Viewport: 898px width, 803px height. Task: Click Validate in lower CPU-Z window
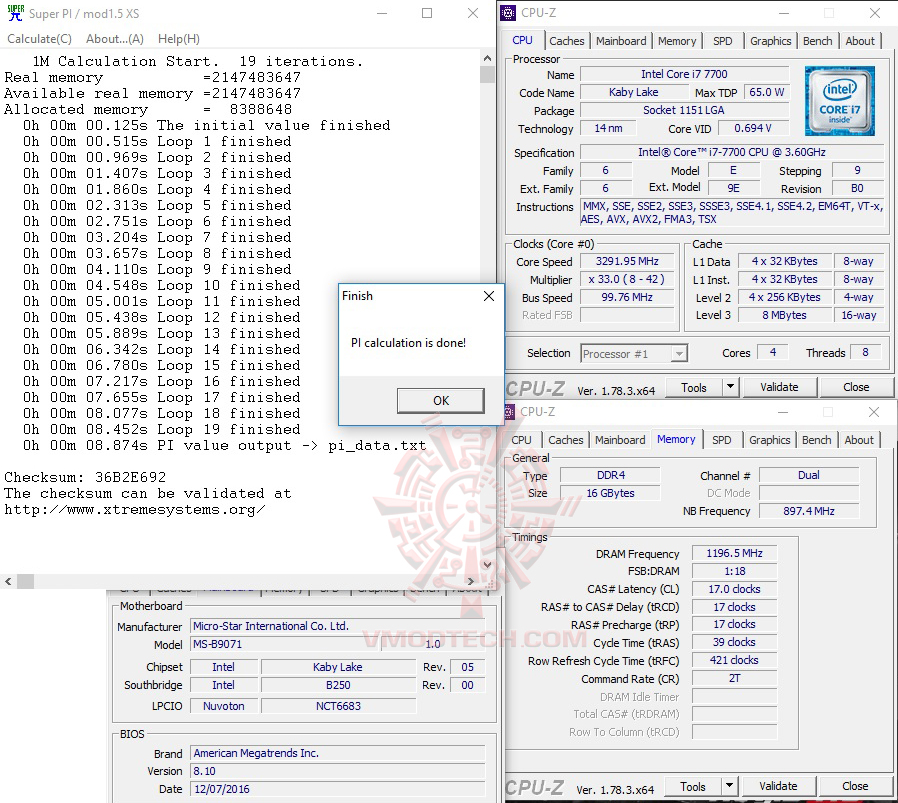pyautogui.click(x=778, y=787)
